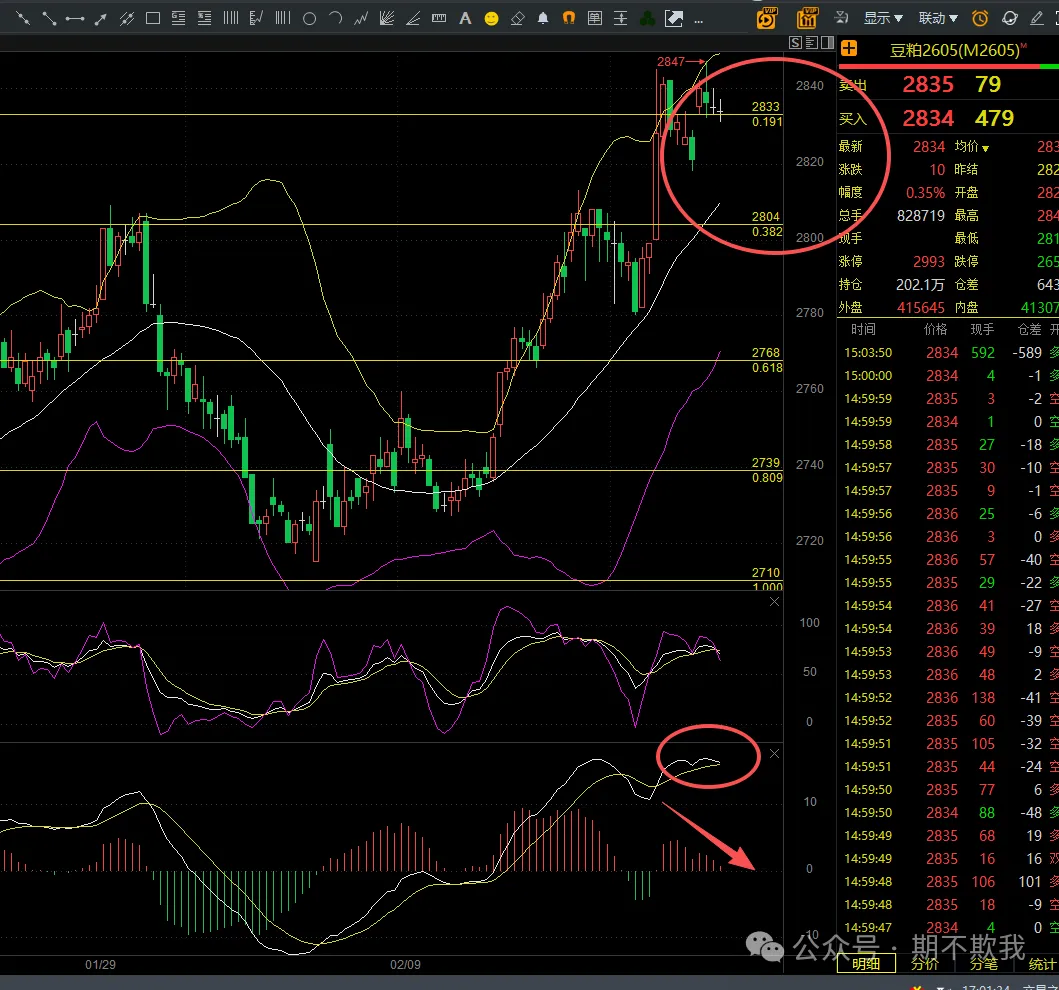This screenshot has width=1059, height=990.
Task: Click the sell price 2835
Action: [x=928, y=84]
